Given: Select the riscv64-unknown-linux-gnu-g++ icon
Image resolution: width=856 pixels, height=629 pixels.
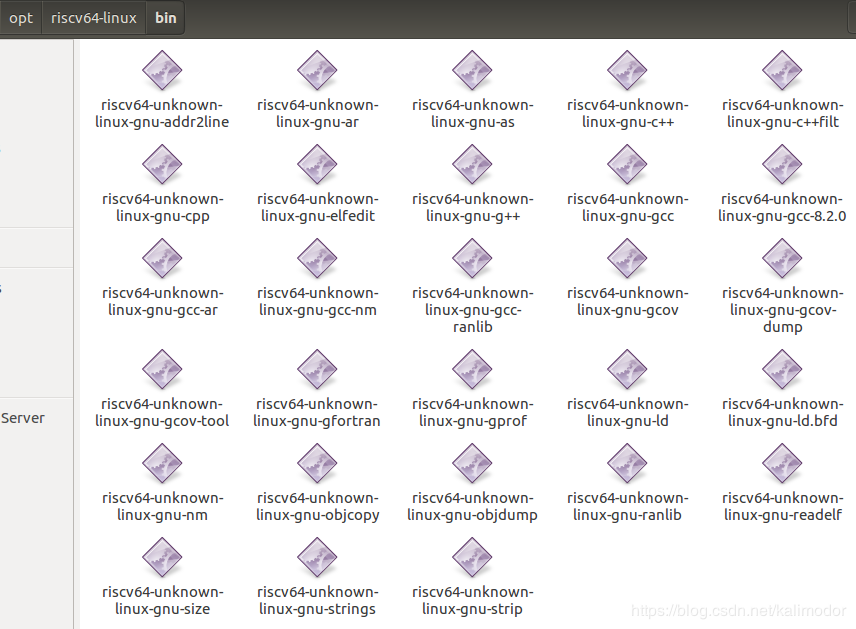Looking at the screenshot, I should pyautogui.click(x=472, y=164).
